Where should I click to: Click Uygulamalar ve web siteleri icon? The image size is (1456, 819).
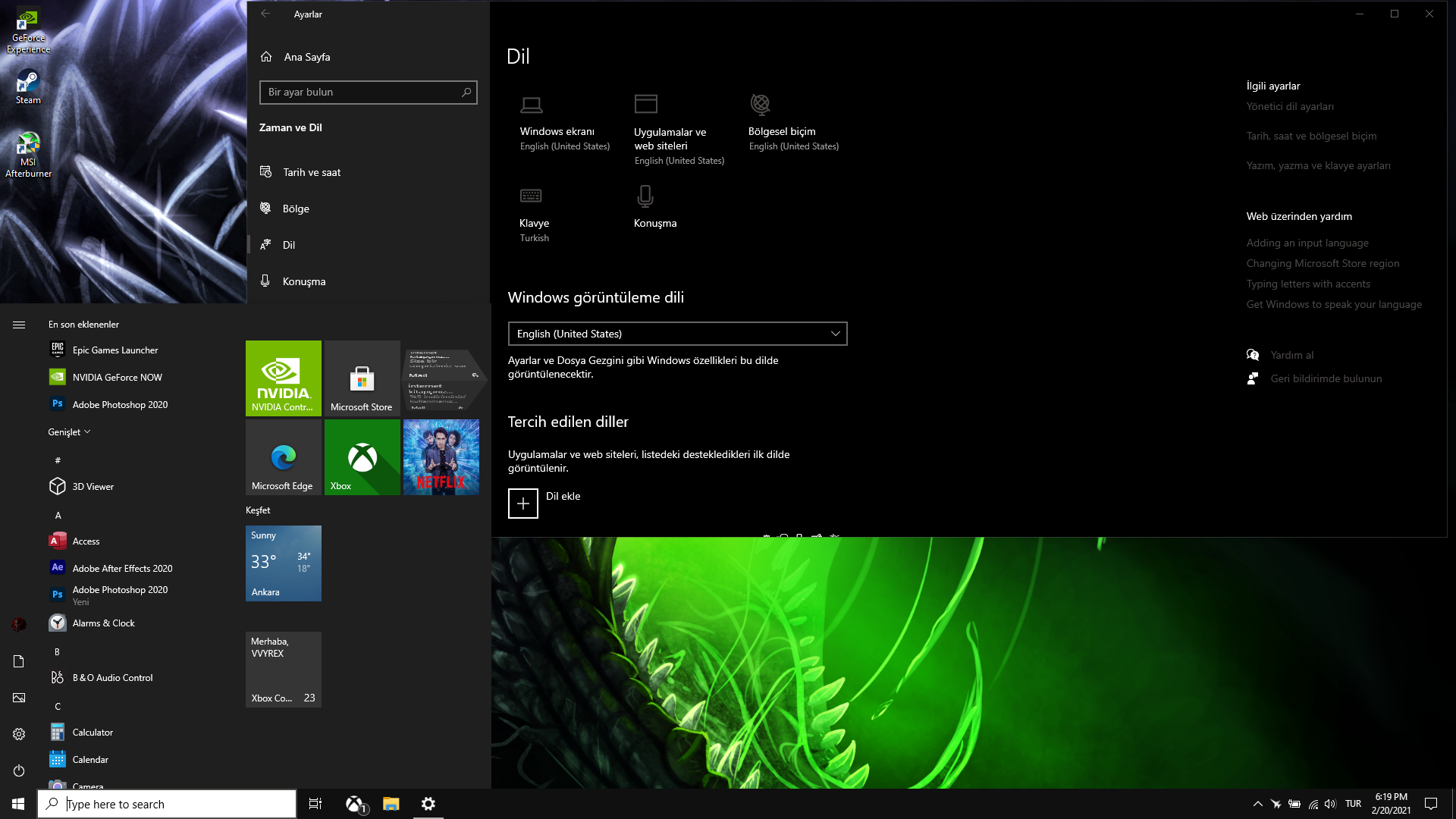tap(646, 104)
